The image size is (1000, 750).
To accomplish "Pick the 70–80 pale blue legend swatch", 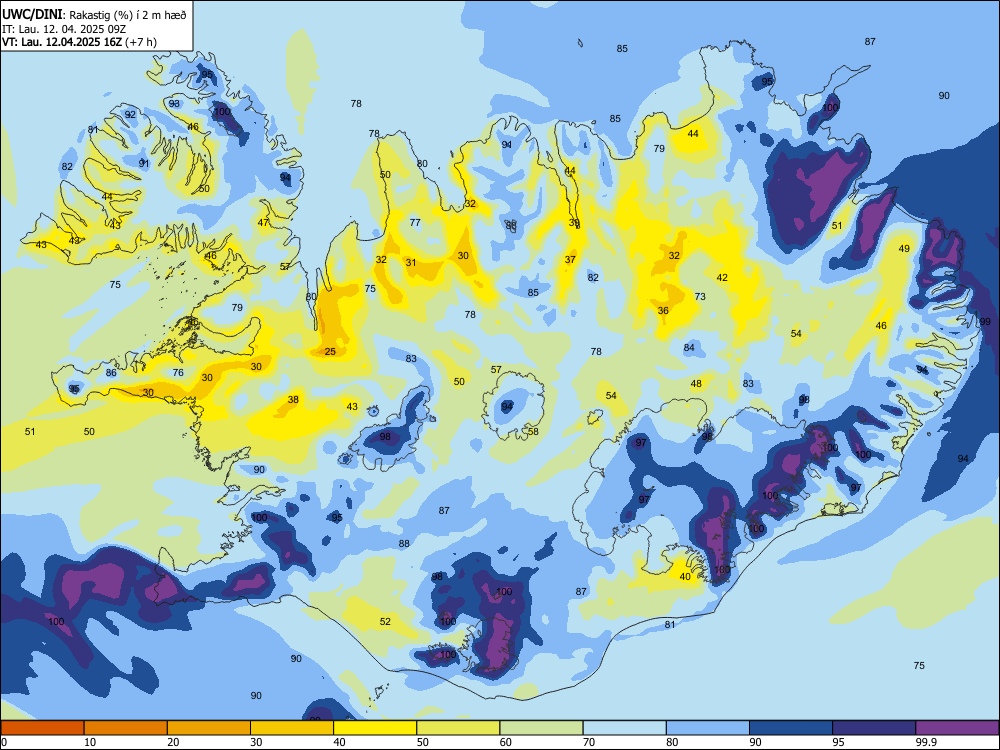I will click(x=624, y=728).
